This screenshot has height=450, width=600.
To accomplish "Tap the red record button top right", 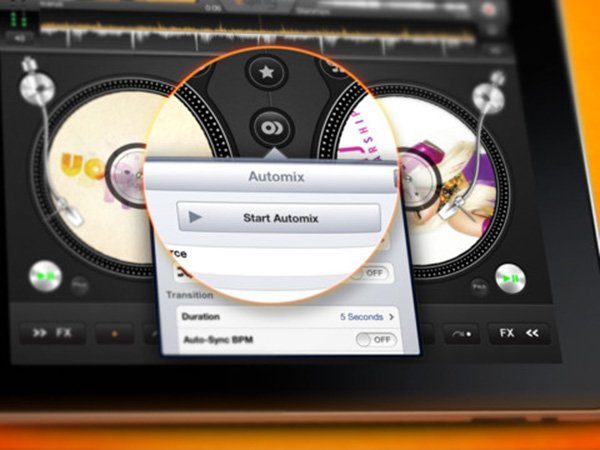I will pyautogui.click(x=489, y=9).
